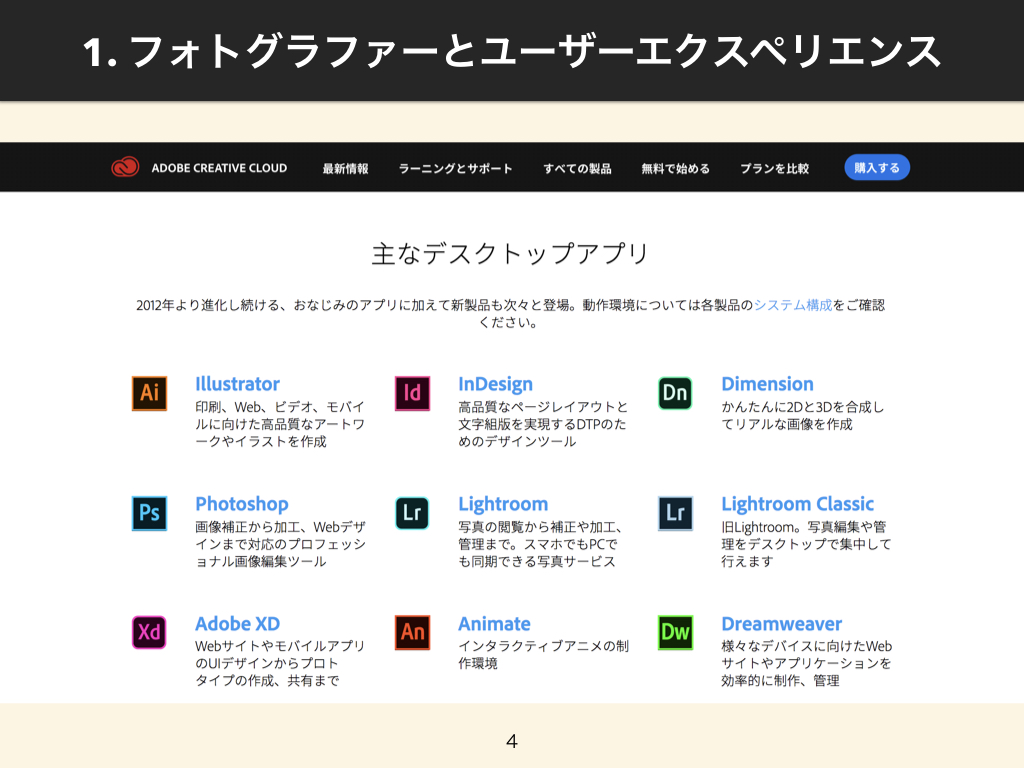Click the 主なデスクトップアプリ heading
Screen dimensions: 1024x768
pyautogui.click(x=511, y=253)
